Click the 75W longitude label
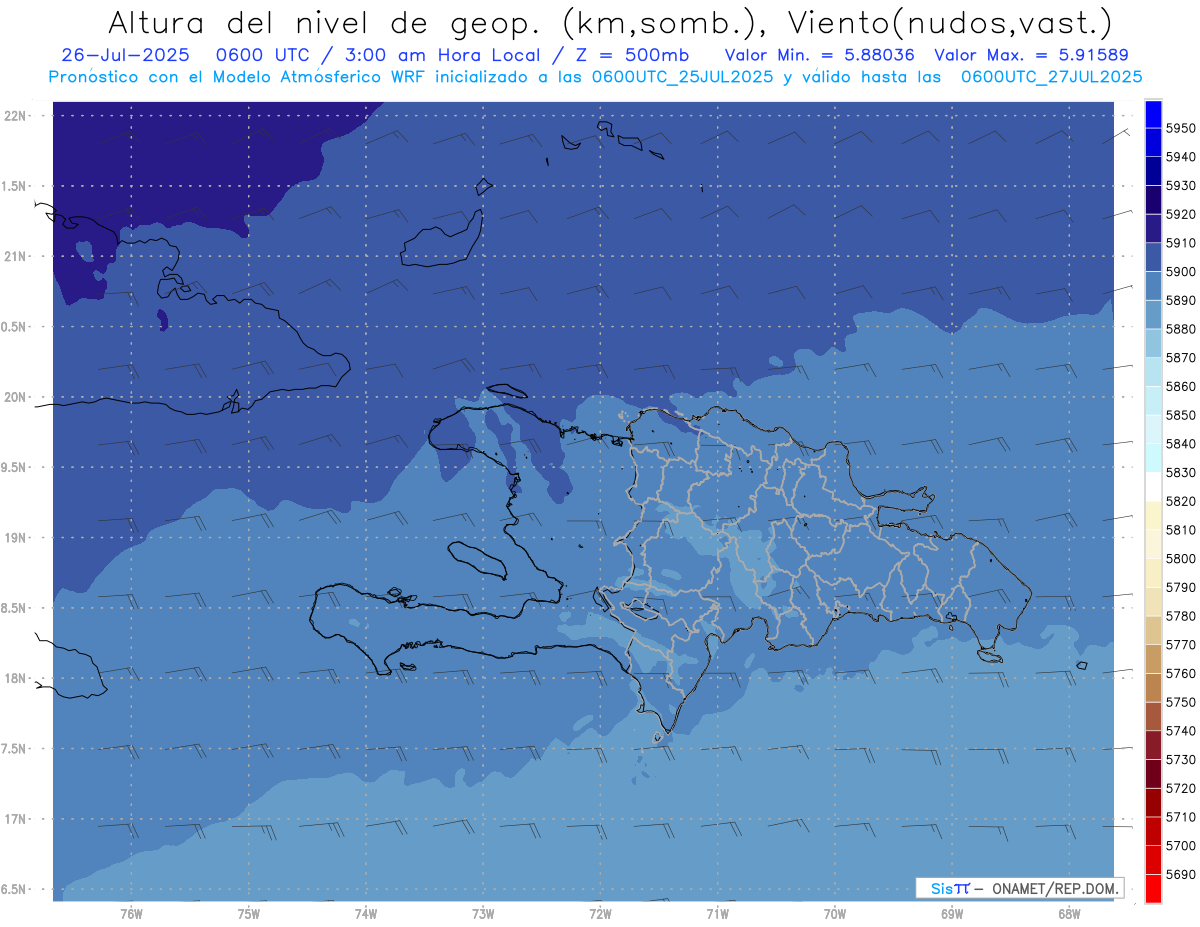The image size is (1200, 927). [x=249, y=913]
